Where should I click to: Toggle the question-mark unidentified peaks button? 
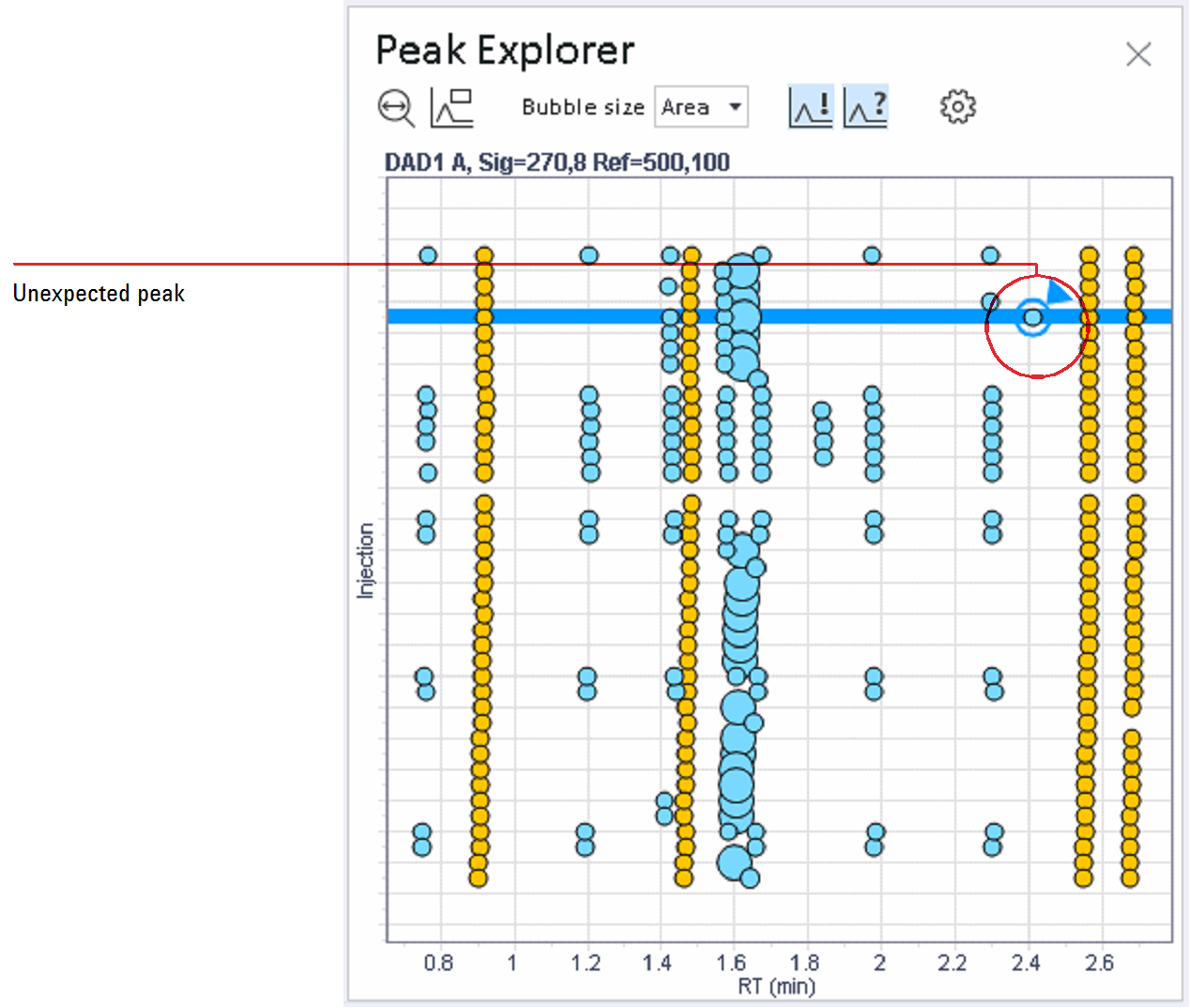(865, 106)
